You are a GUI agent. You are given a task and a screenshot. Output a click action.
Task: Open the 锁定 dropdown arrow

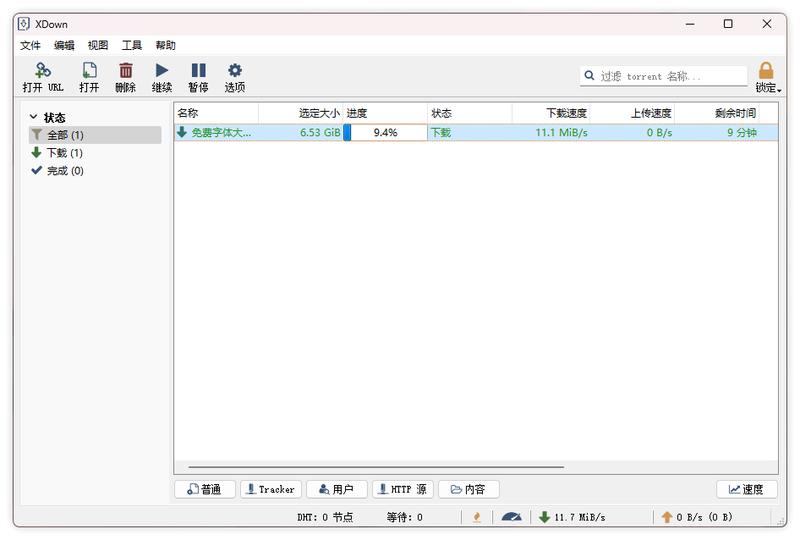pos(779,90)
